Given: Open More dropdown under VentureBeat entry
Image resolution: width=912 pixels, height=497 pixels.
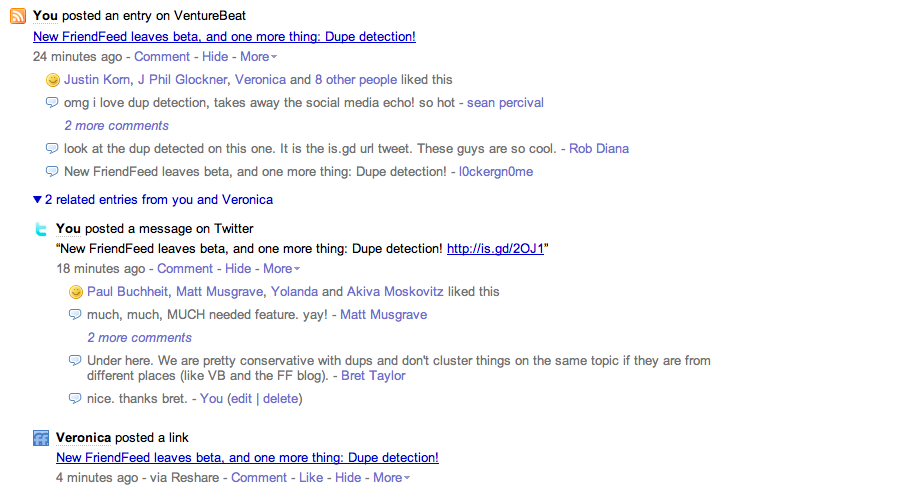Looking at the screenshot, I should (258, 56).
